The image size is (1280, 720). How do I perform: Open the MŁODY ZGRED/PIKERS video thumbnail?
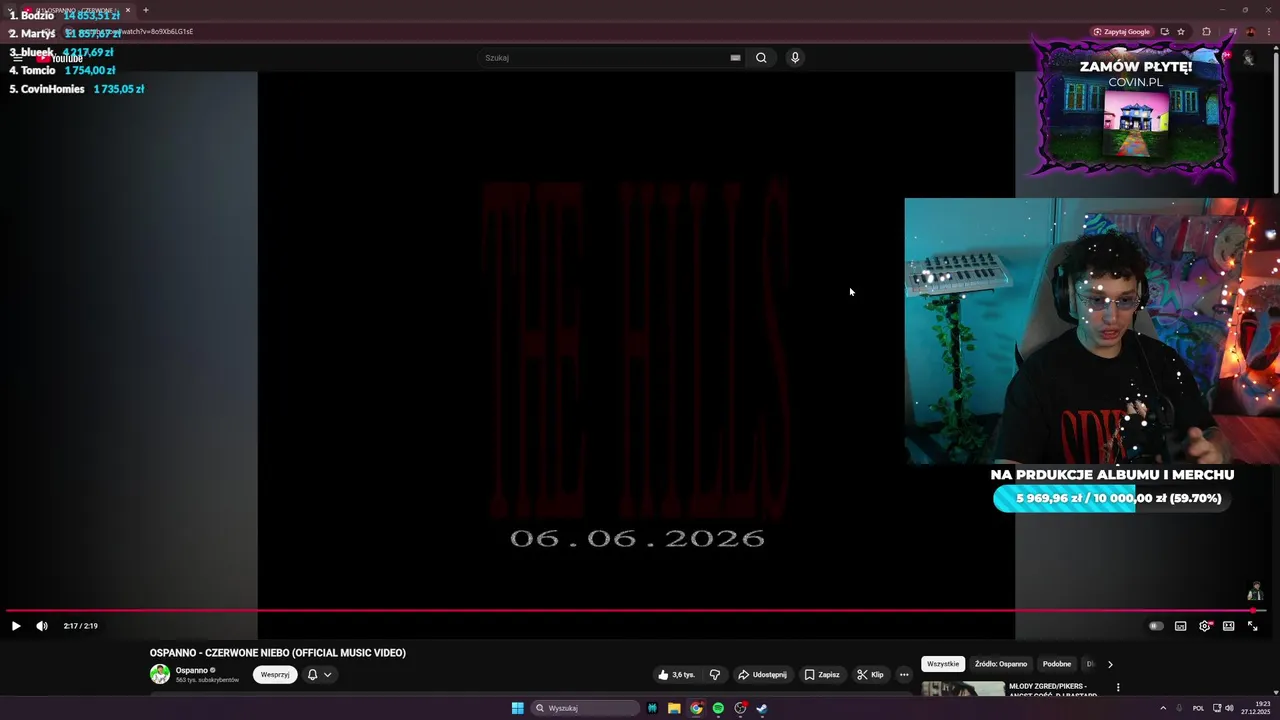click(x=963, y=689)
